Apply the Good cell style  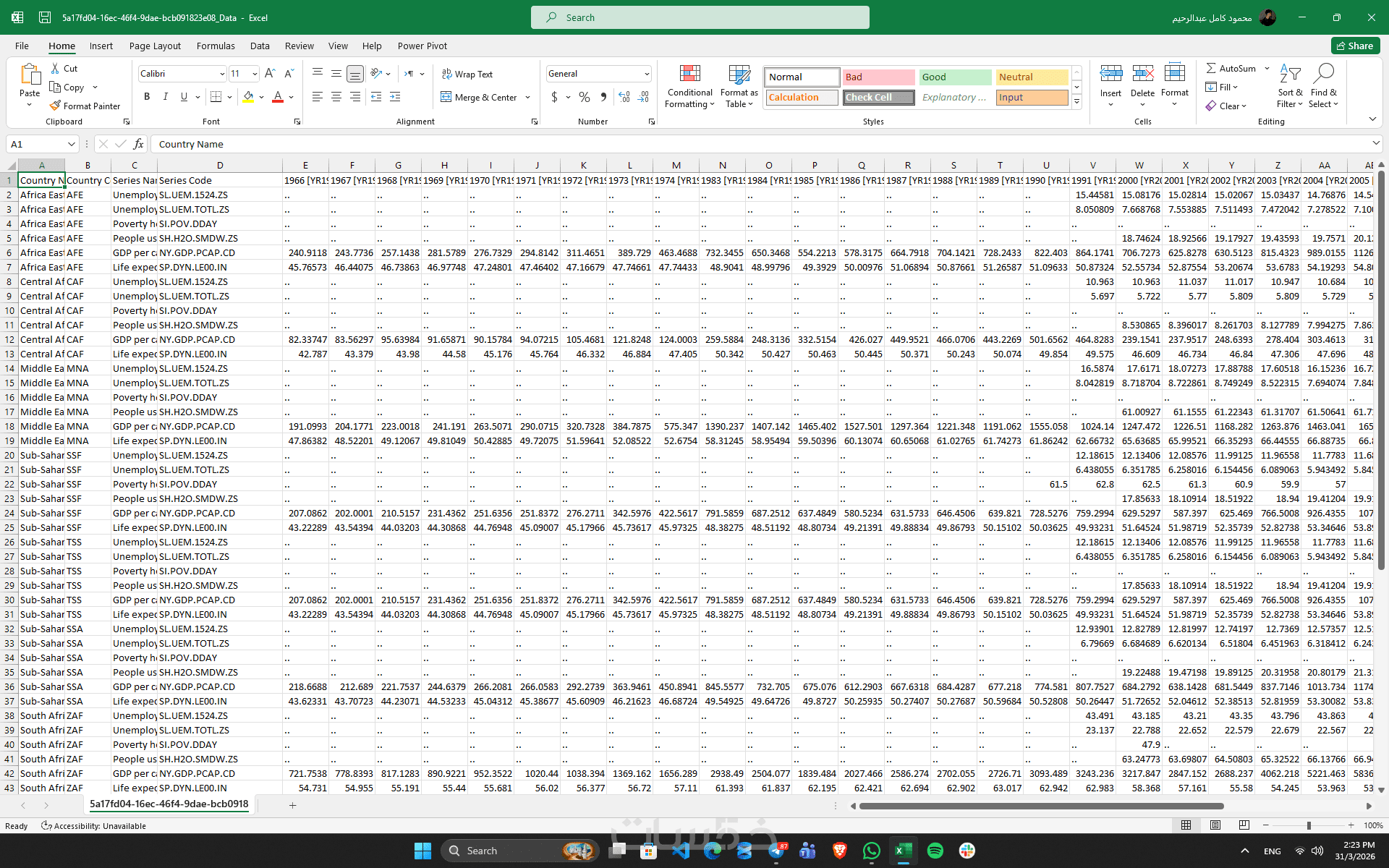click(x=954, y=77)
